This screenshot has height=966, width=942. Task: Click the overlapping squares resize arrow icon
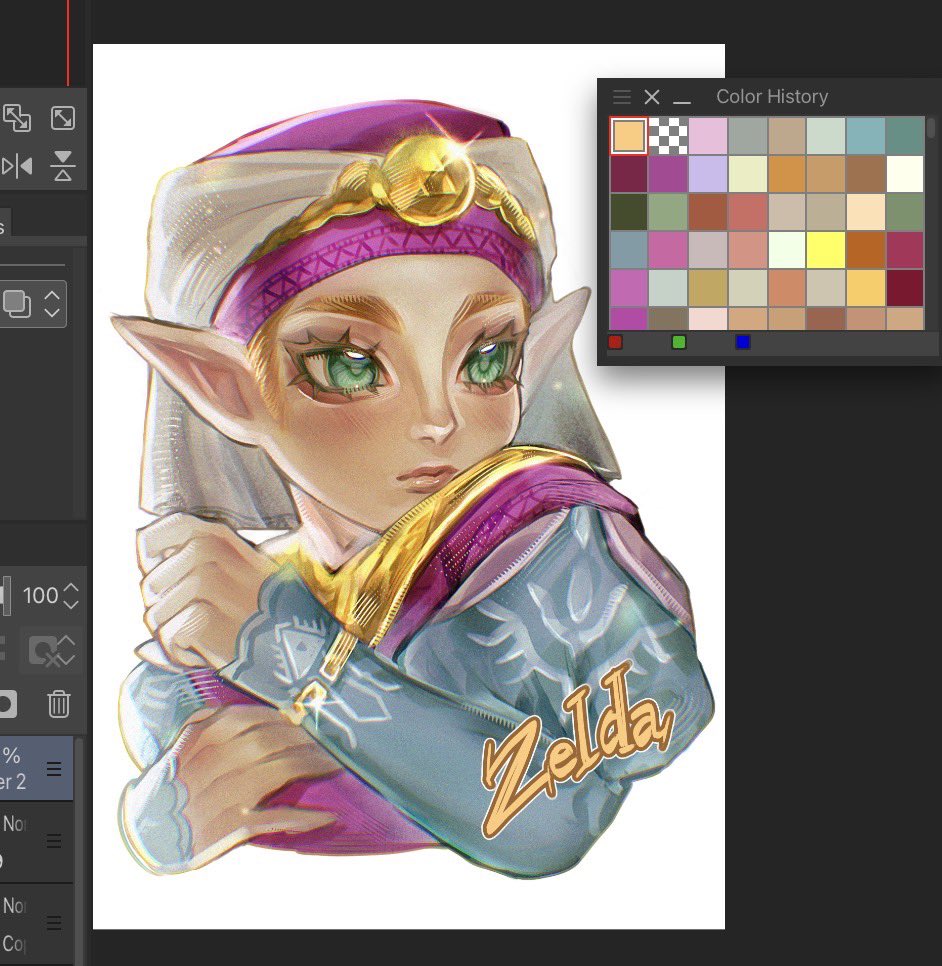coord(17,118)
